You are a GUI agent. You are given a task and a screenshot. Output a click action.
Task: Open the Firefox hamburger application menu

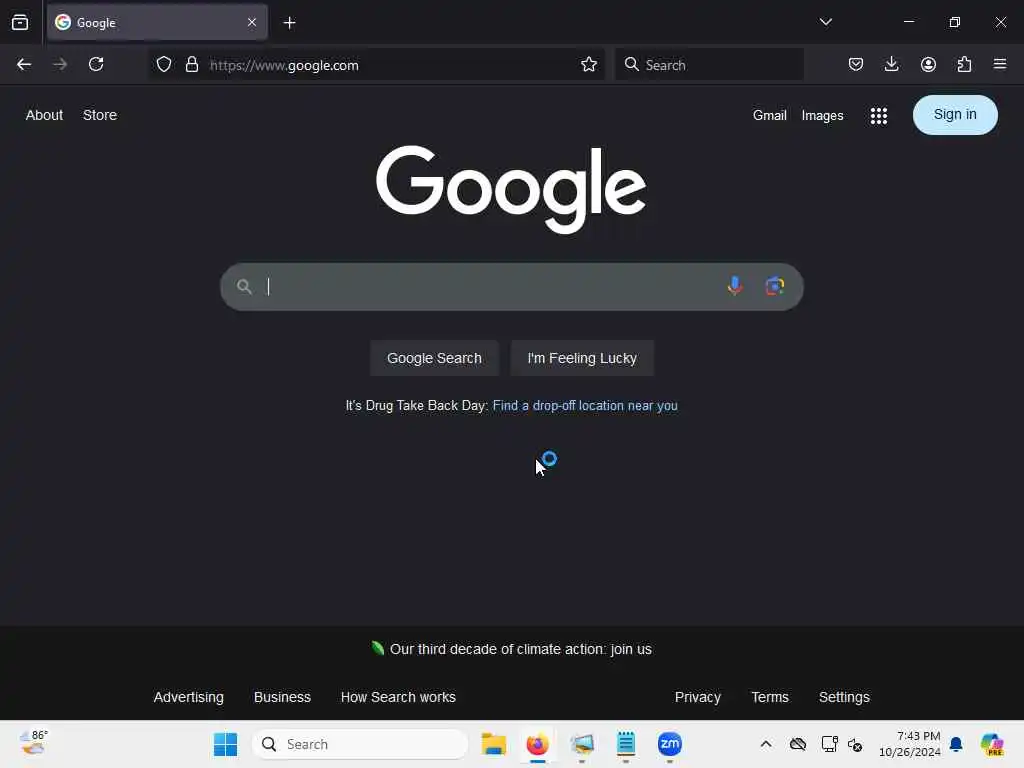(x=1000, y=64)
